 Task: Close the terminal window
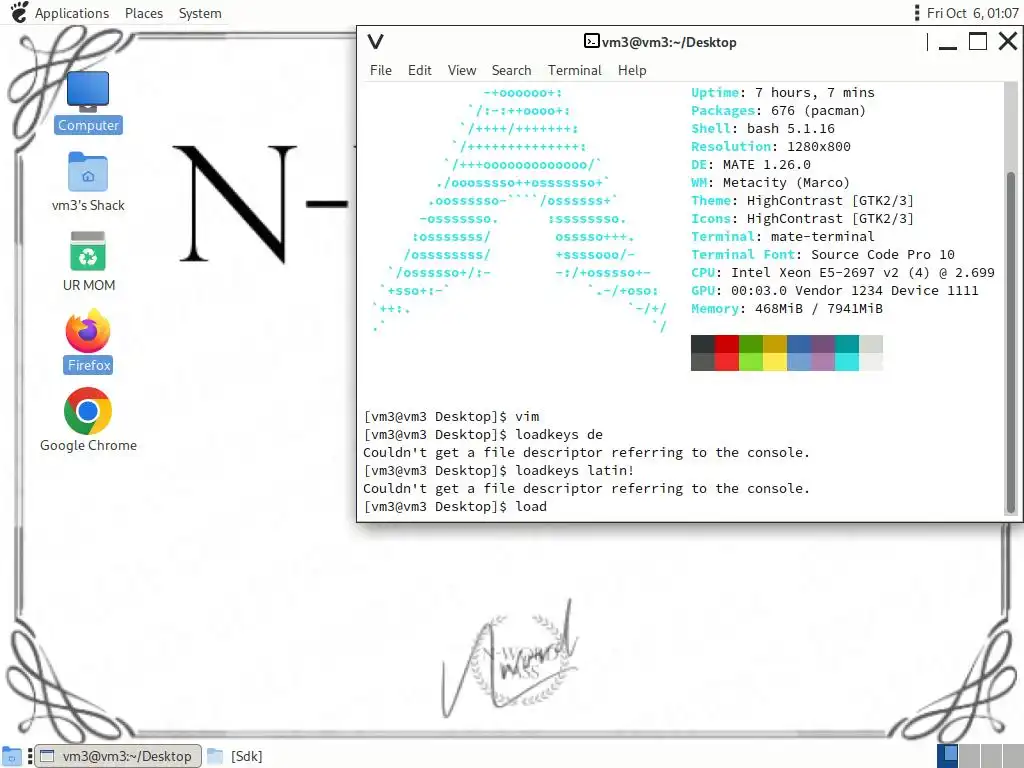1008,42
